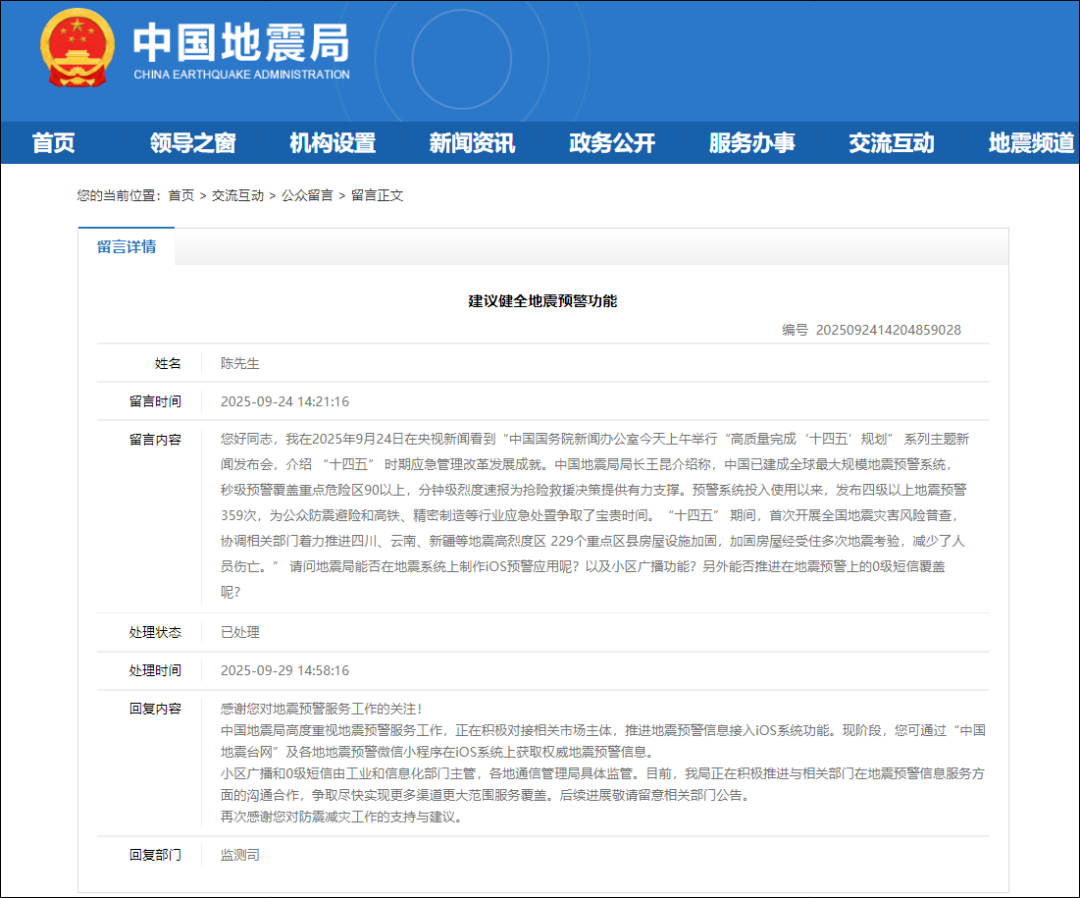
Task: Click the 中国地震局 site title
Action: (x=241, y=42)
